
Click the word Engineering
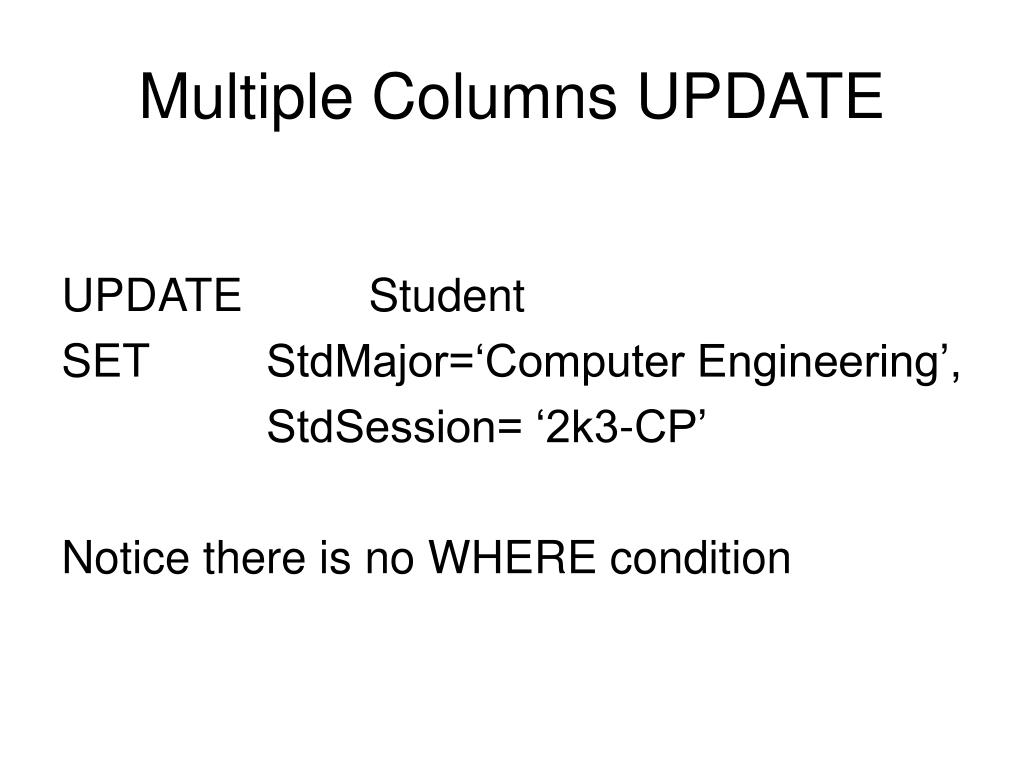(818, 363)
